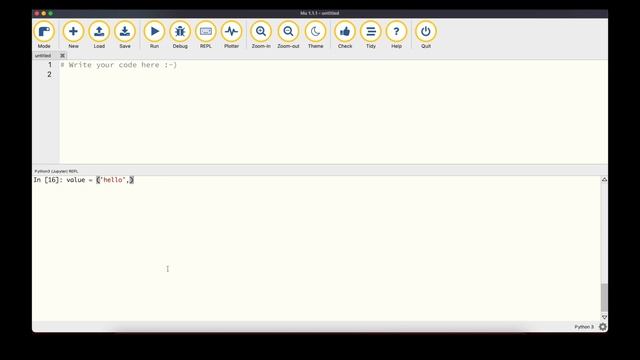This screenshot has height=360, width=640.
Task: Save the current script
Action: pos(125,35)
